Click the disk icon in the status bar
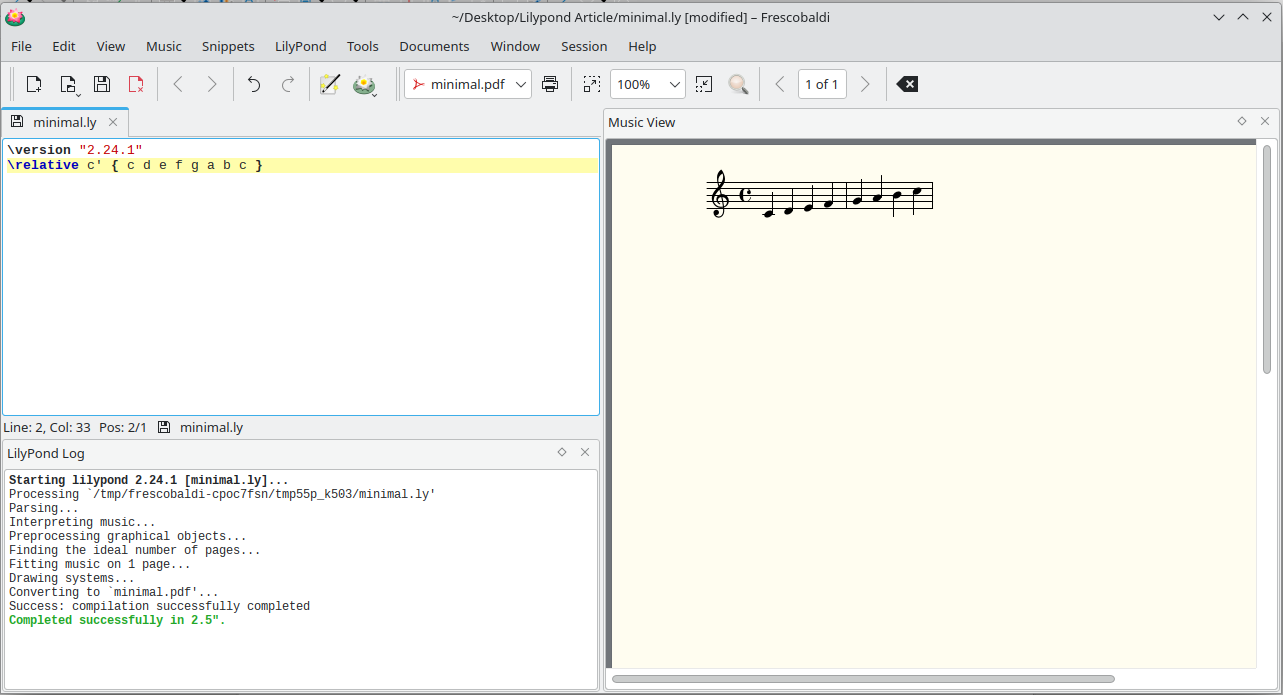 click(x=164, y=427)
